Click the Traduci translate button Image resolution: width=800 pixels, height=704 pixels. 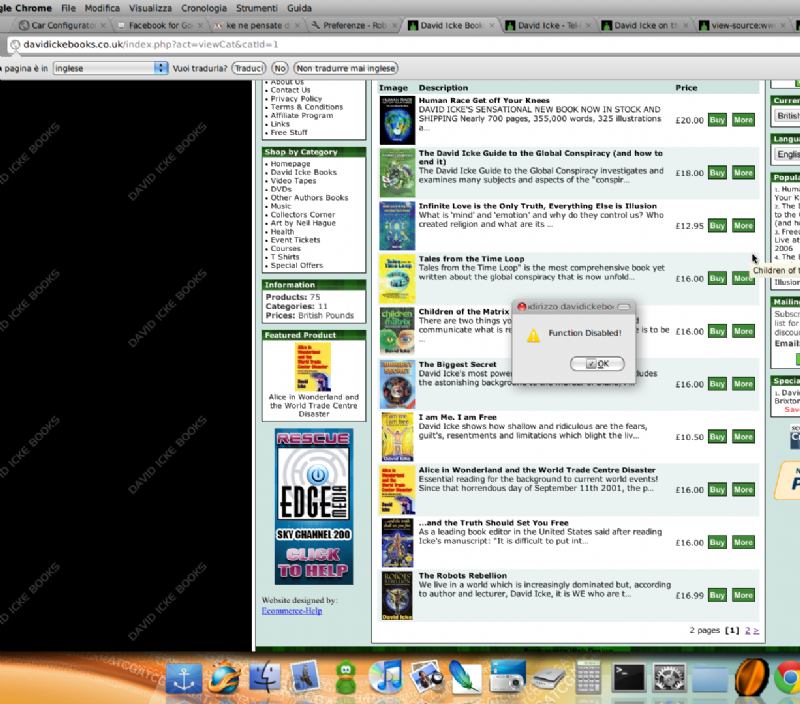point(249,68)
